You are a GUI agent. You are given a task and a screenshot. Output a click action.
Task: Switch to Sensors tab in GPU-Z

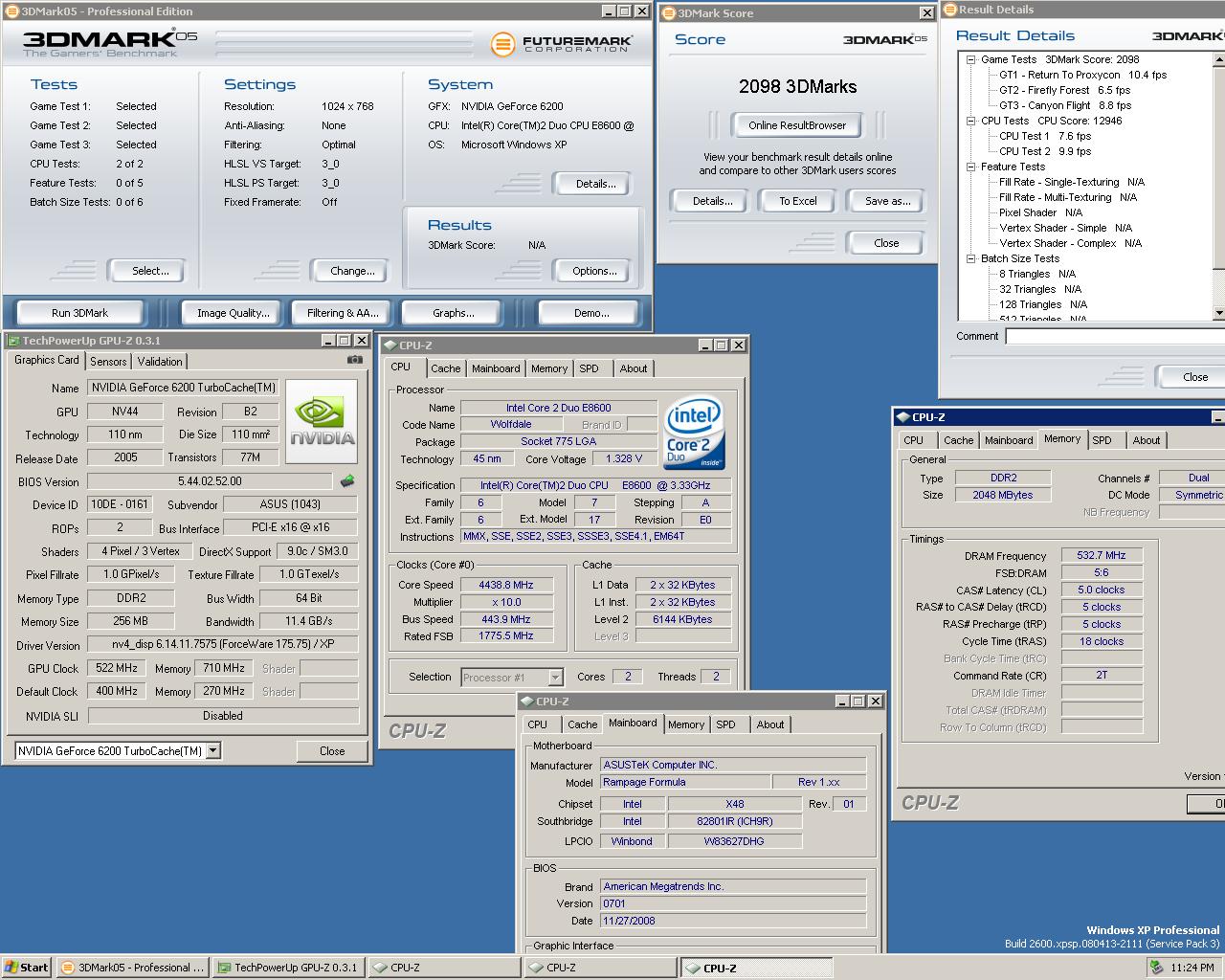tap(108, 362)
